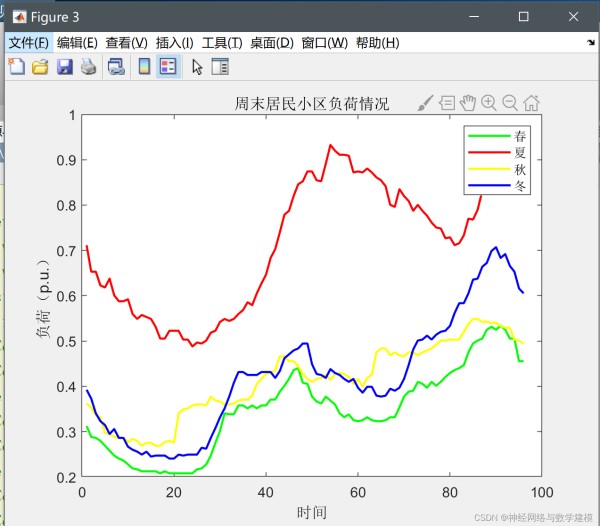This screenshot has width=600, height=526.
Task: Select the green 春 legend line
Action: 489,136
